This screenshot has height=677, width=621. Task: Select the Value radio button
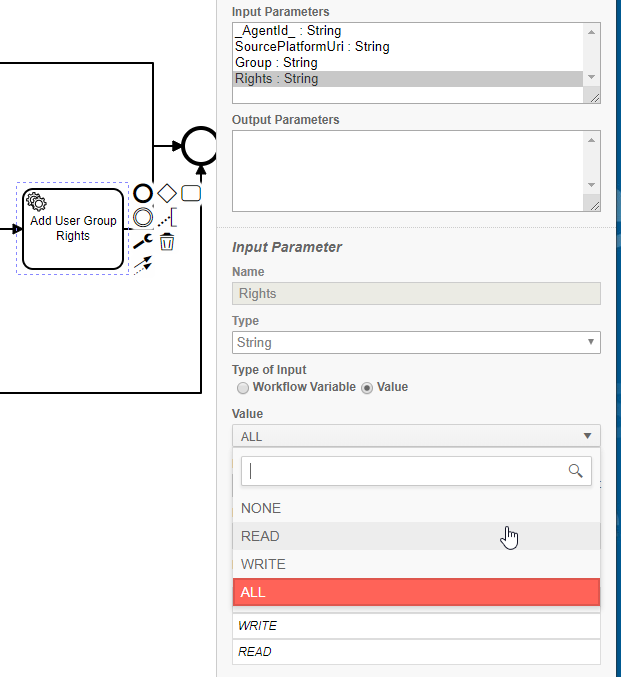pyautogui.click(x=366, y=387)
